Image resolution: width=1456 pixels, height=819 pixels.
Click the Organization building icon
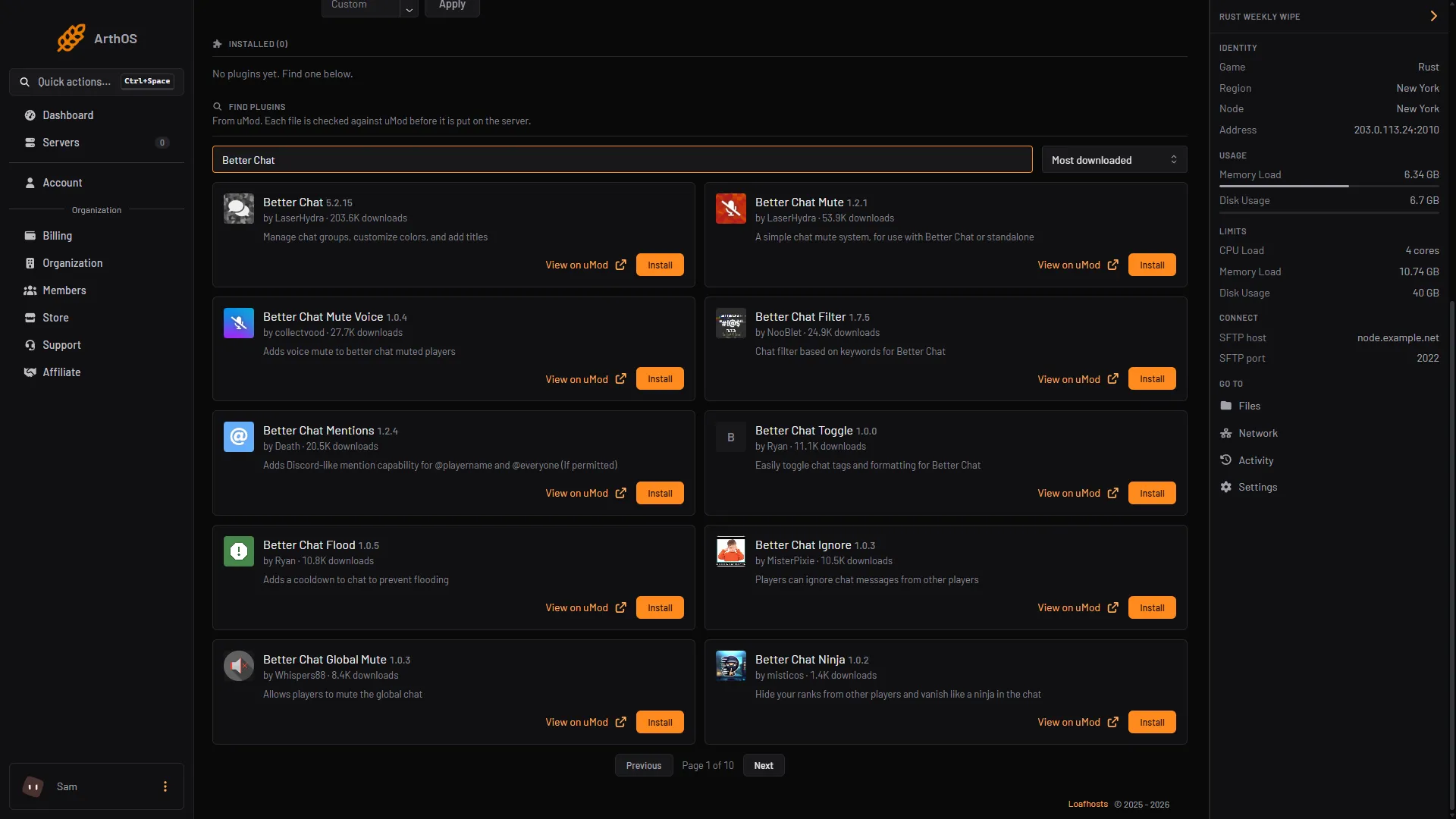click(x=30, y=263)
